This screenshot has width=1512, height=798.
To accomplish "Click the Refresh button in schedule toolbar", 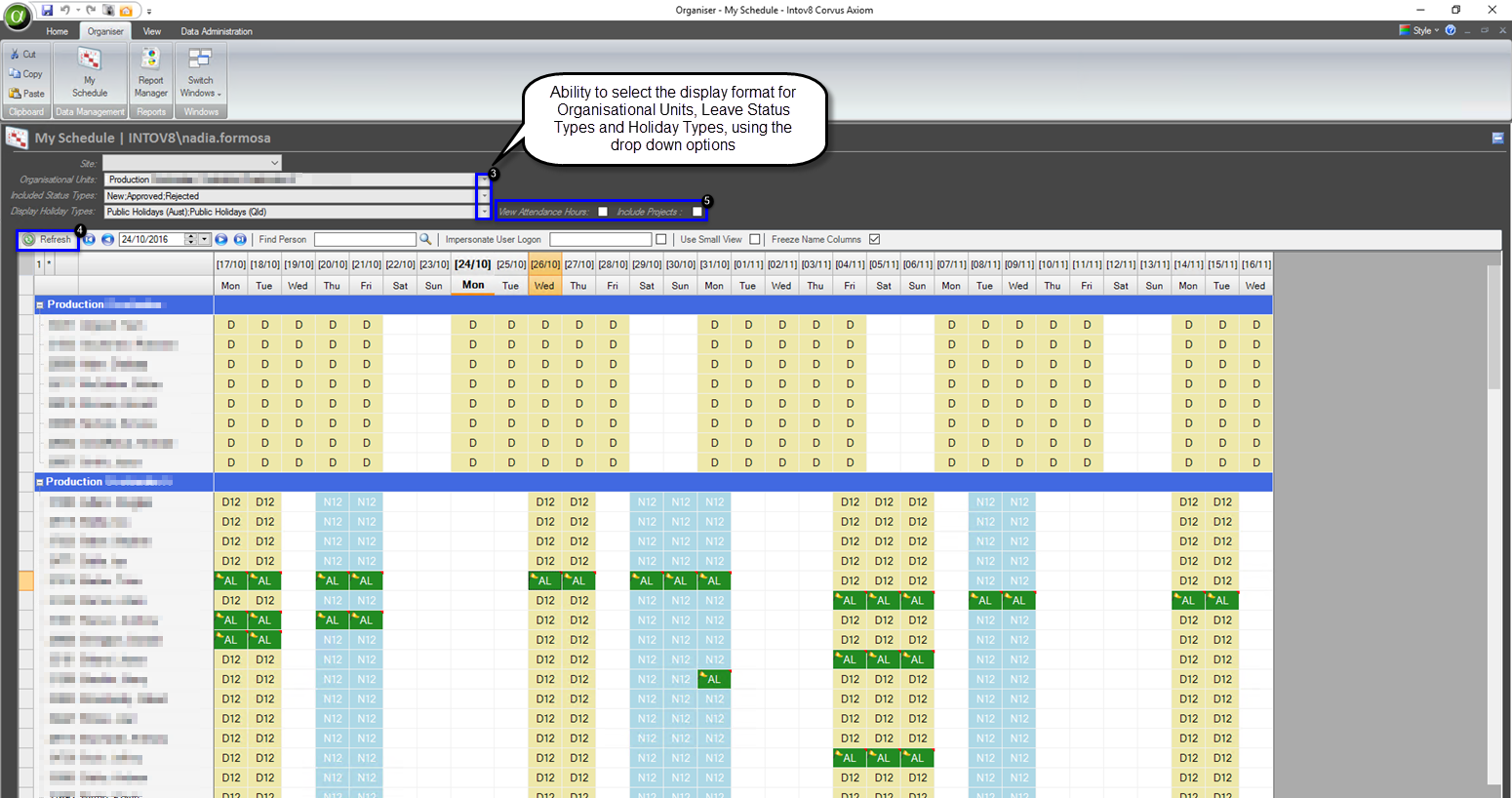I will tap(47, 239).
